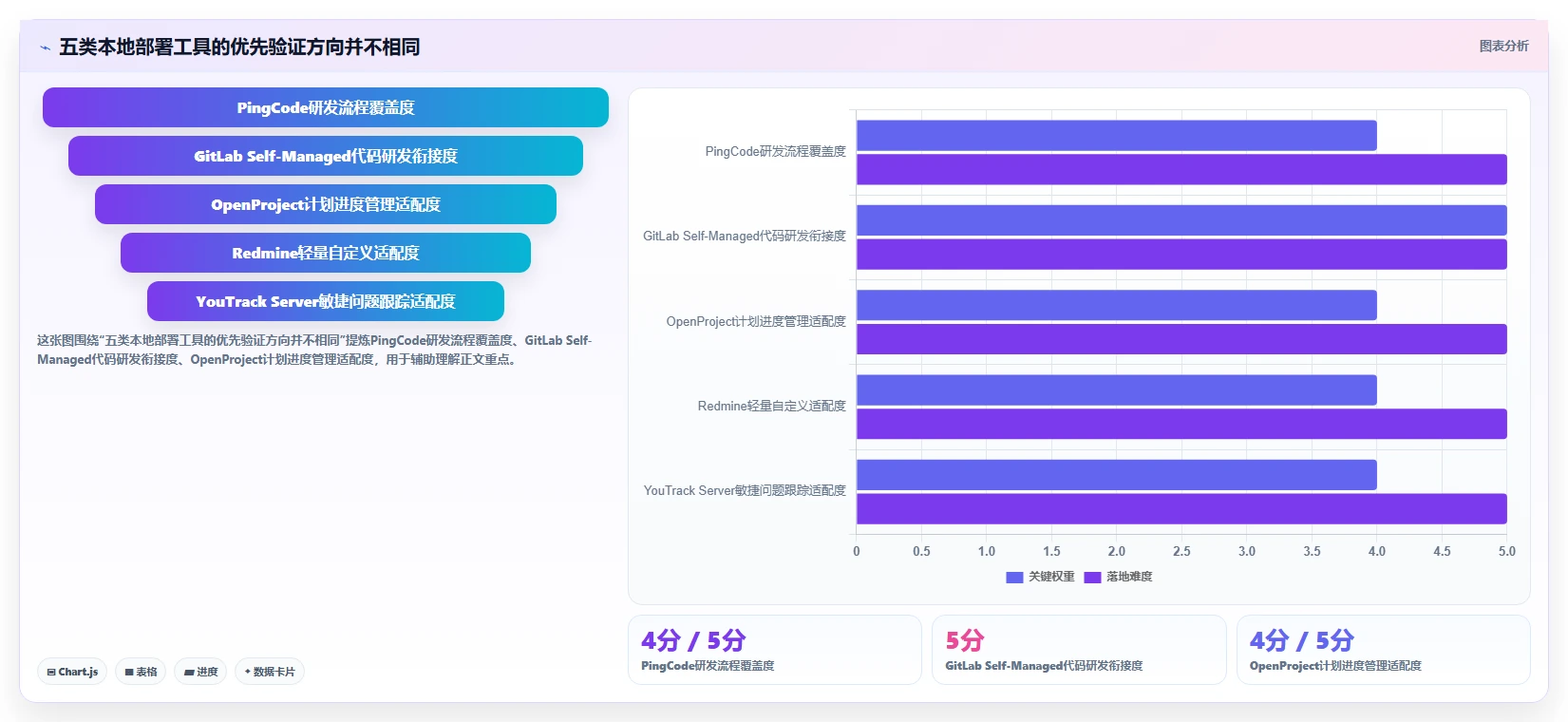The width and height of the screenshot is (1568, 722).
Task: Click the 表格 tag chip
Action: coord(141,672)
